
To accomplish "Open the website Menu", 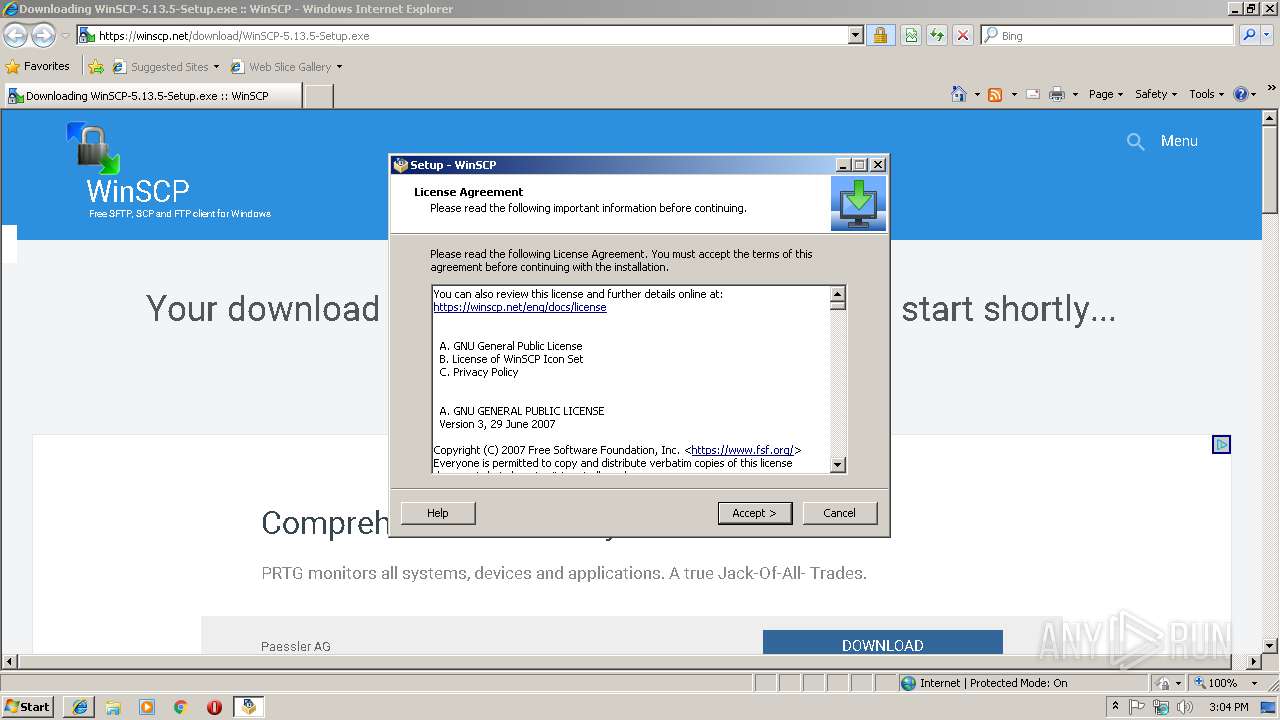I will click(x=1179, y=141).
